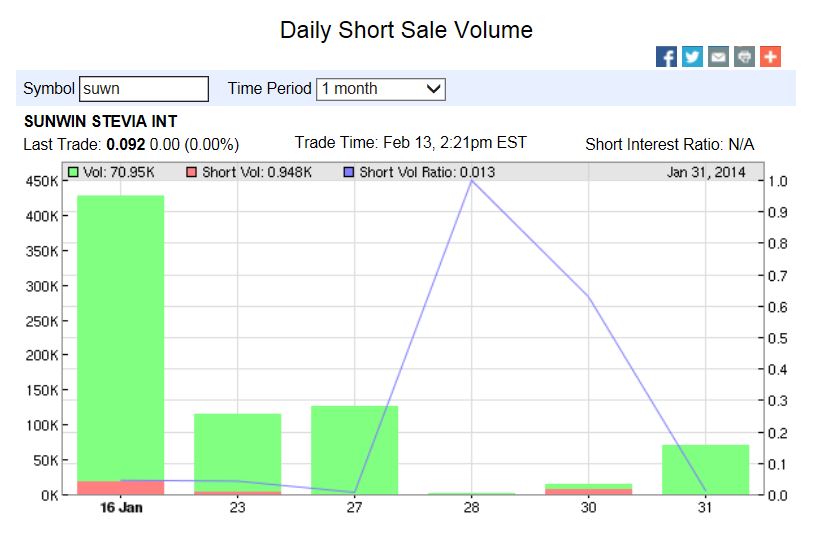Viewport: 816px width, 534px height.
Task: Click the Jan 31, 2014 date label
Action: coord(706,172)
